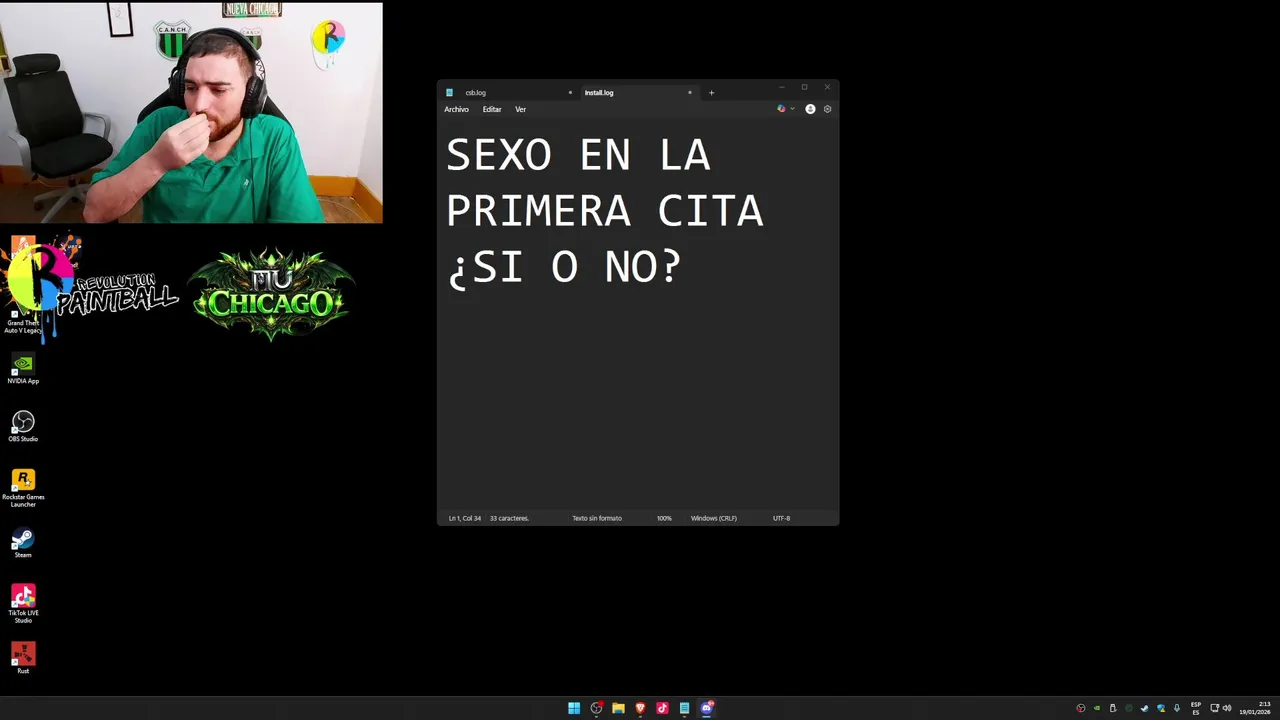Screen dimensions: 1280x720
Task: Open the ESP language indicator
Action: pyautogui.click(x=1196, y=708)
